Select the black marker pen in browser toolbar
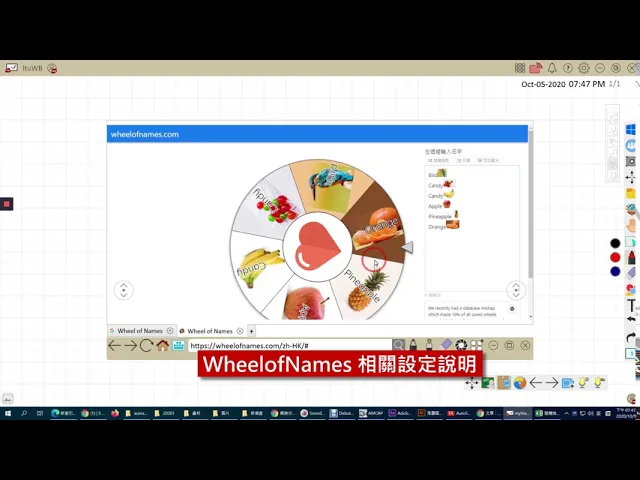This screenshot has width=640, height=480. (413, 345)
